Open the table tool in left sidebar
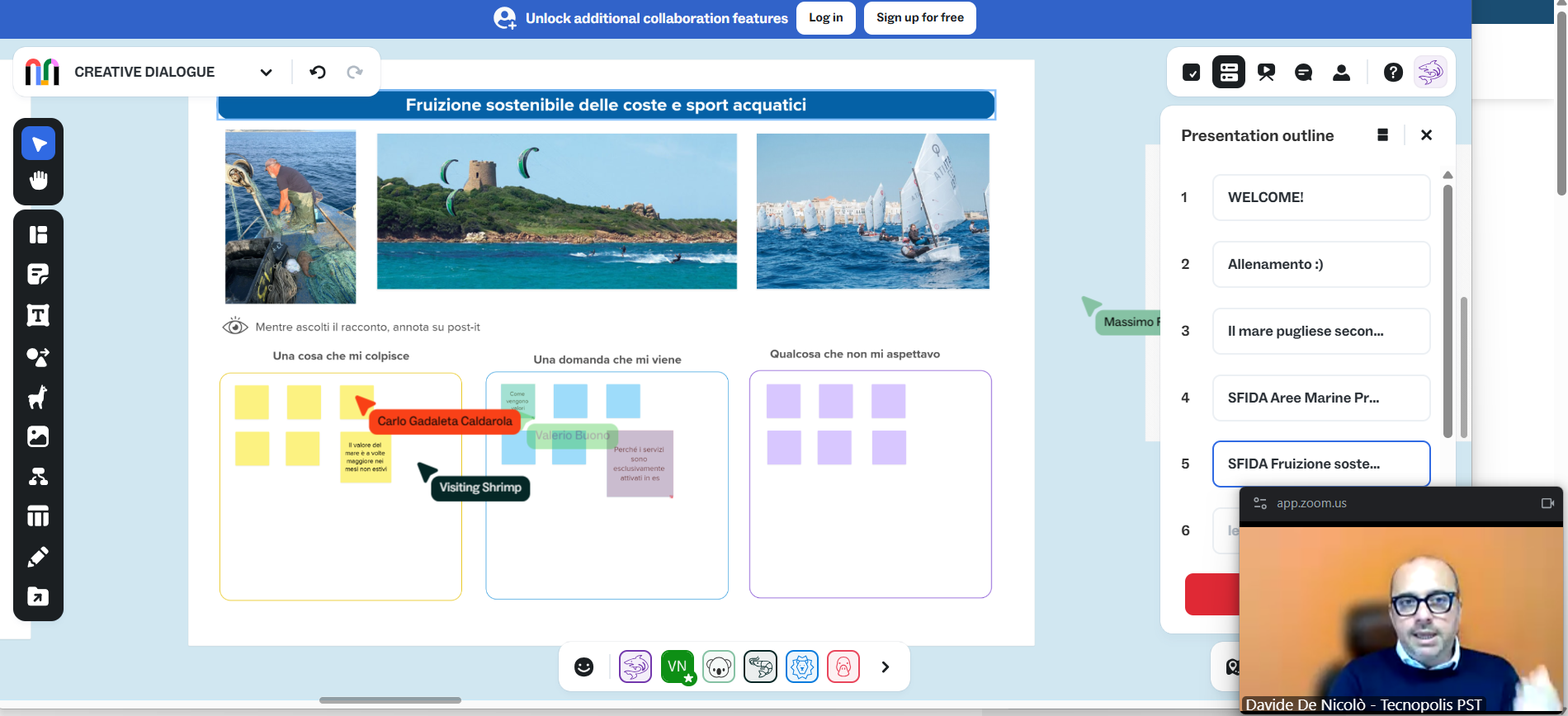1568x716 pixels. (x=38, y=516)
